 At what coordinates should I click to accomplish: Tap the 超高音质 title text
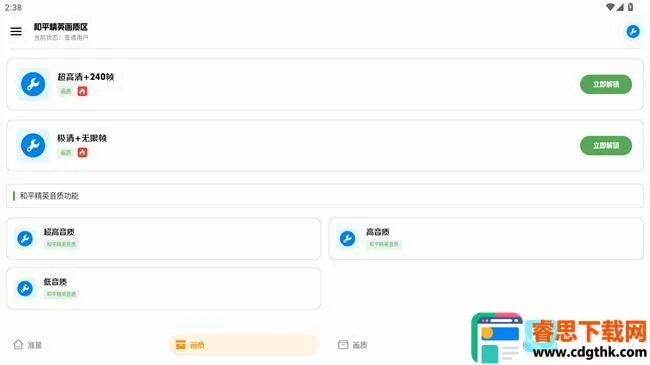(59, 232)
